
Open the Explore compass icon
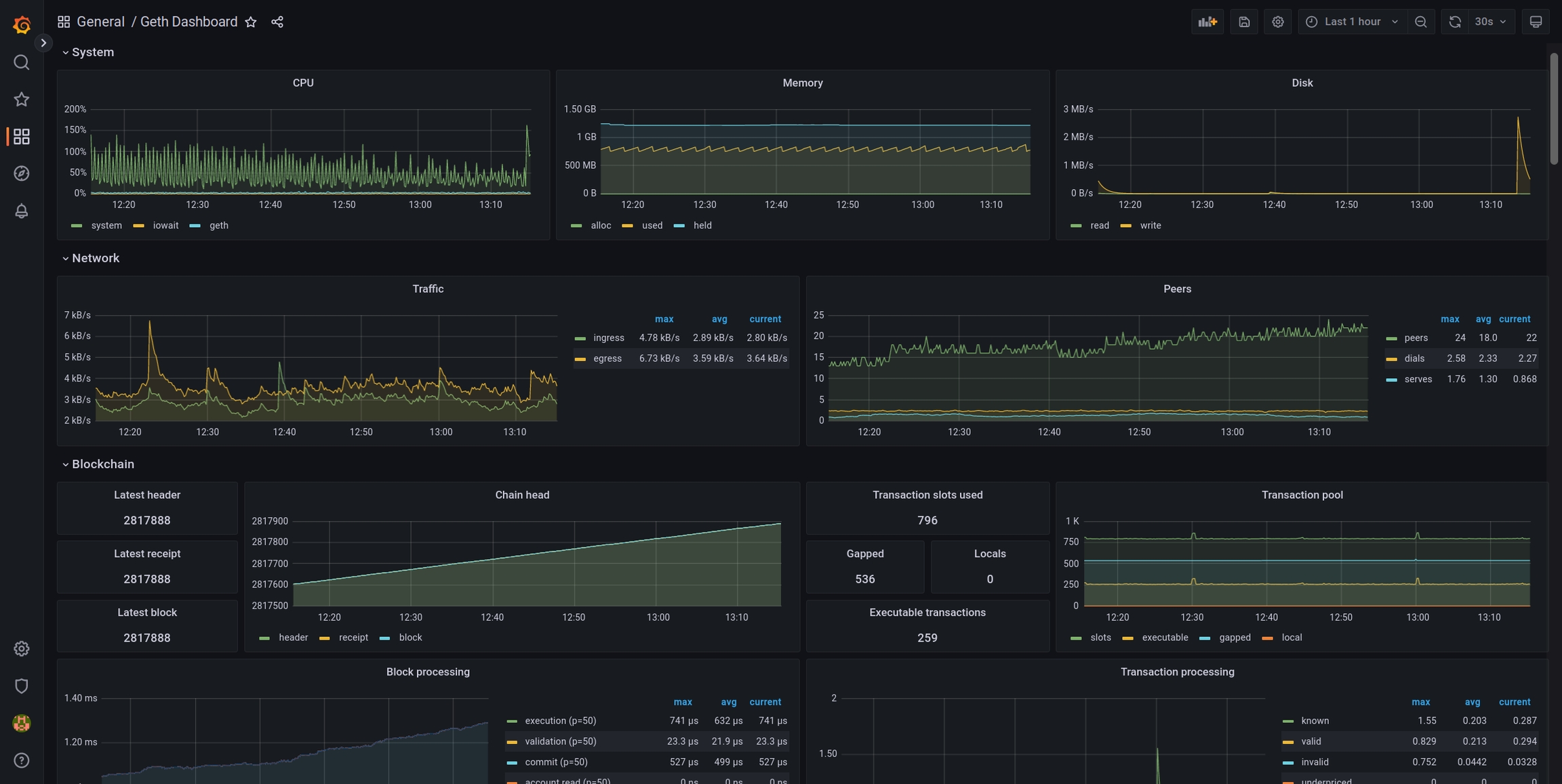(x=22, y=173)
